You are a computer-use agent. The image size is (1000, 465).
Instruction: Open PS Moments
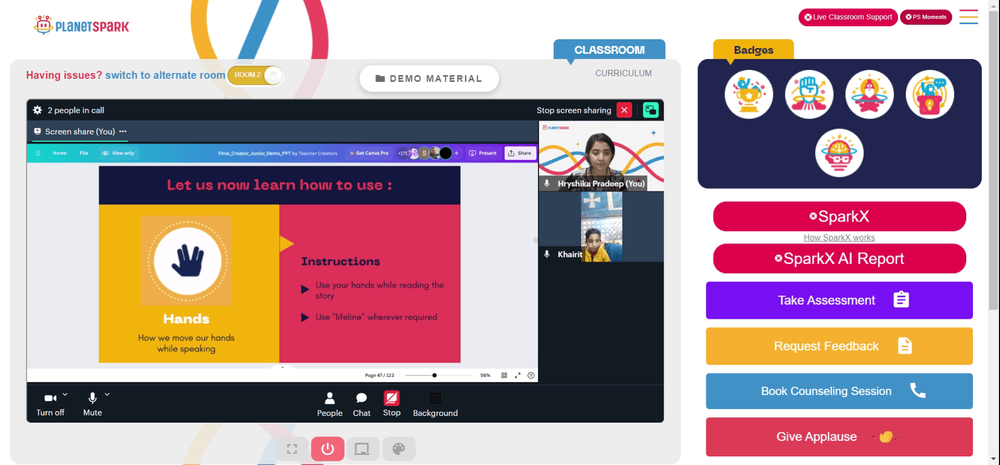(x=925, y=17)
